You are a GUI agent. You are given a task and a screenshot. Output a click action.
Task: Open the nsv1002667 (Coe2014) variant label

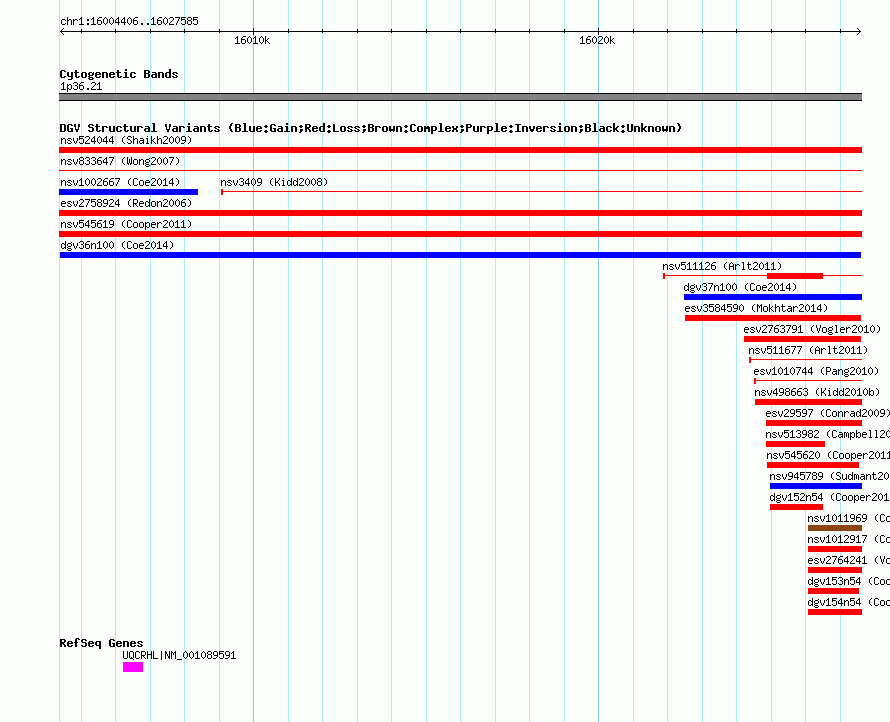click(120, 182)
